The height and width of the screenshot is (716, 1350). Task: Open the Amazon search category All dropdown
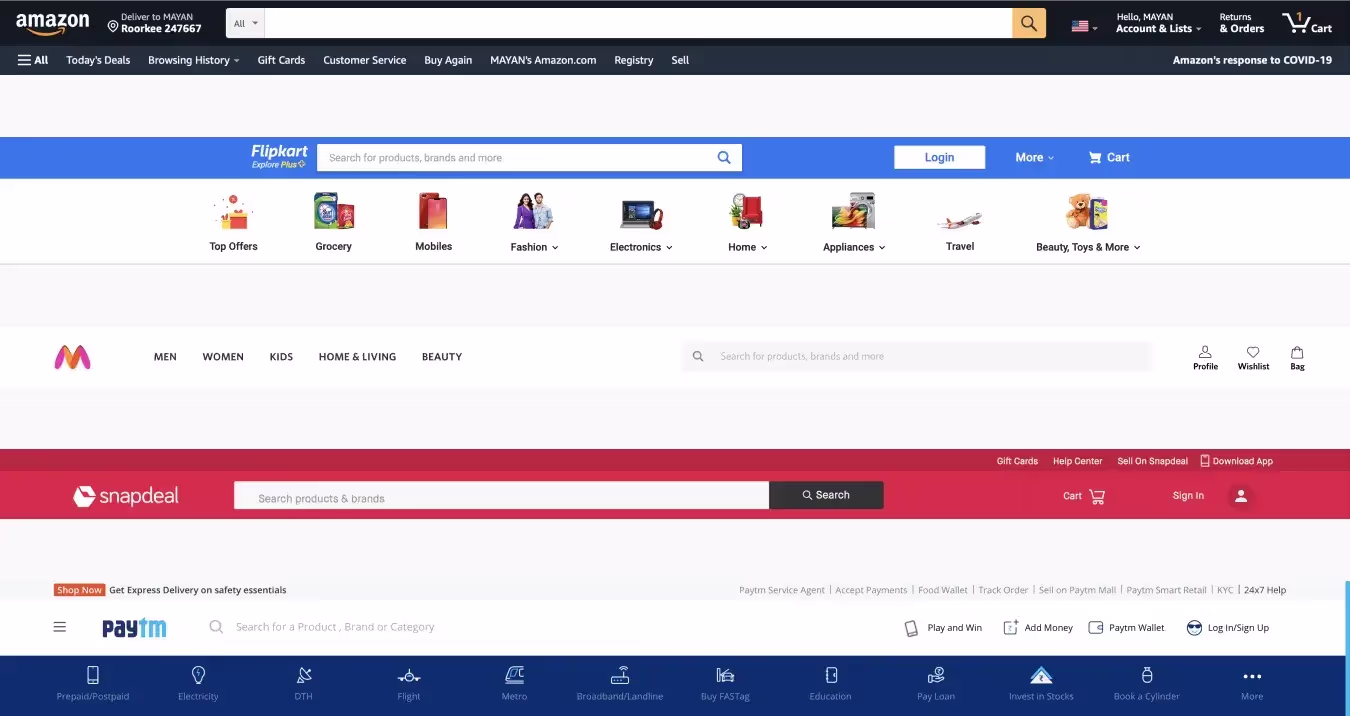click(x=246, y=23)
